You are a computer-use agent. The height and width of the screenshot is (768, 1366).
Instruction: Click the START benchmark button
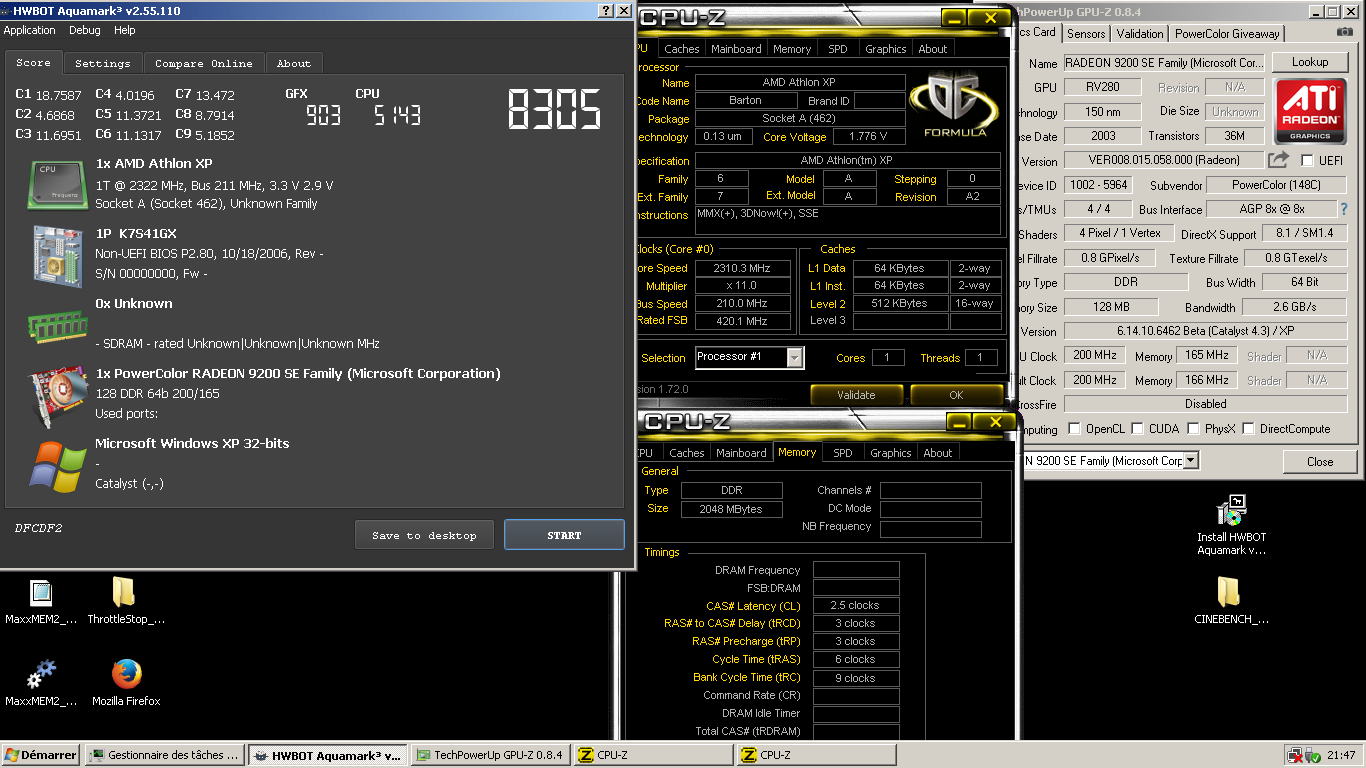click(x=564, y=535)
